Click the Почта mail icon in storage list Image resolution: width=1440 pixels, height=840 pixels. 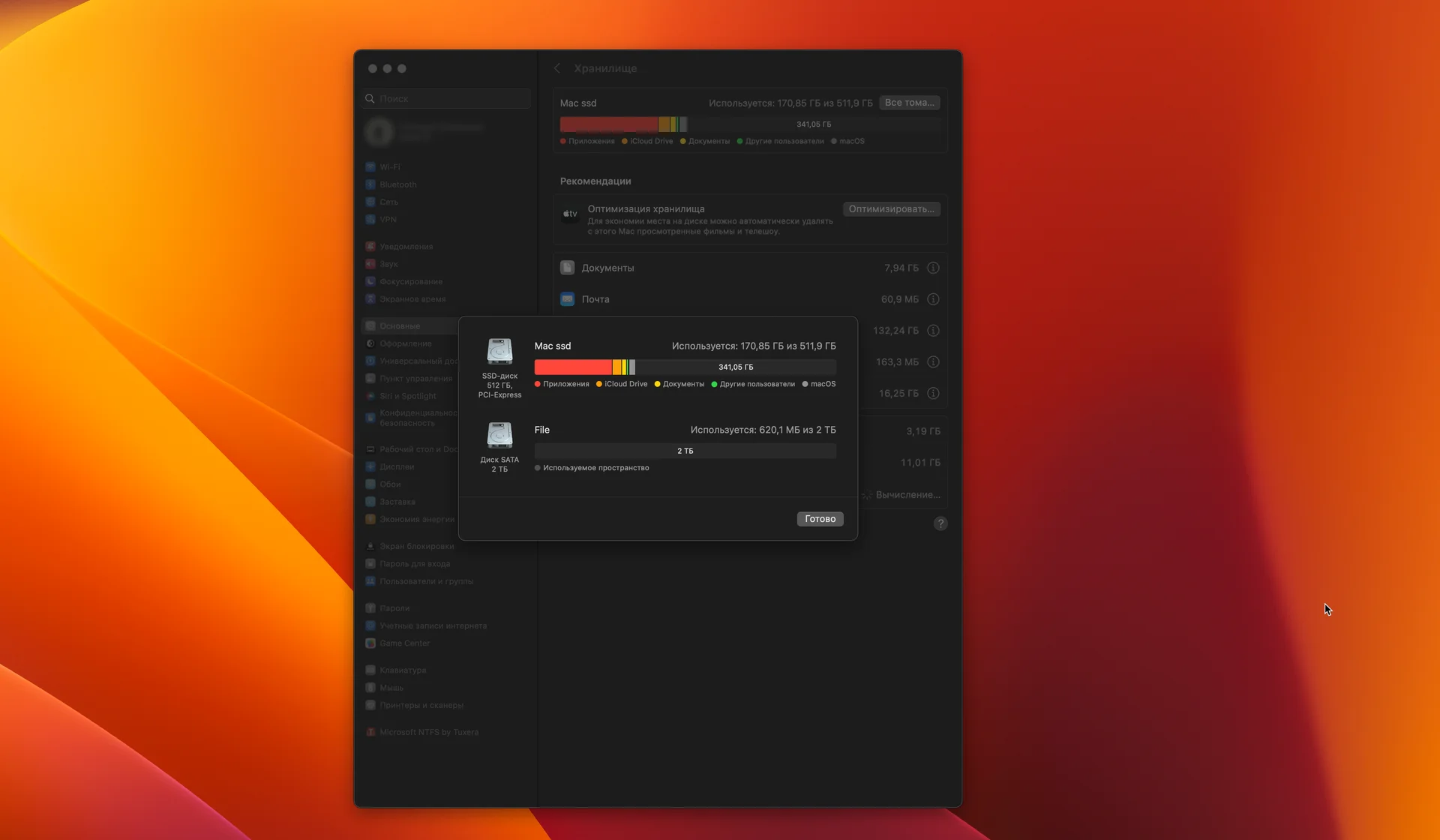(567, 299)
